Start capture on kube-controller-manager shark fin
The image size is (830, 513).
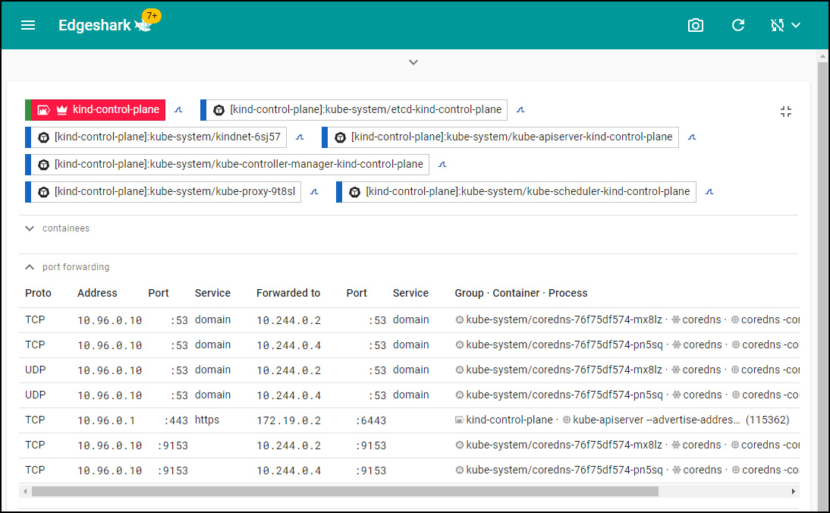(x=443, y=165)
